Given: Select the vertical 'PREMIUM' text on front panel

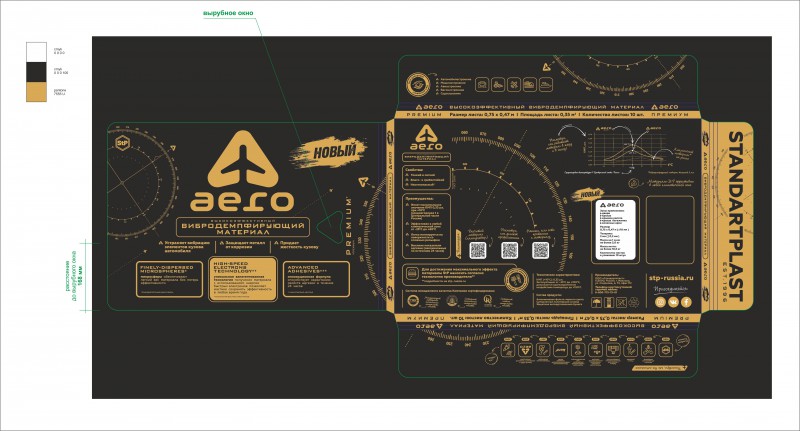Looking at the screenshot, I should (349, 226).
